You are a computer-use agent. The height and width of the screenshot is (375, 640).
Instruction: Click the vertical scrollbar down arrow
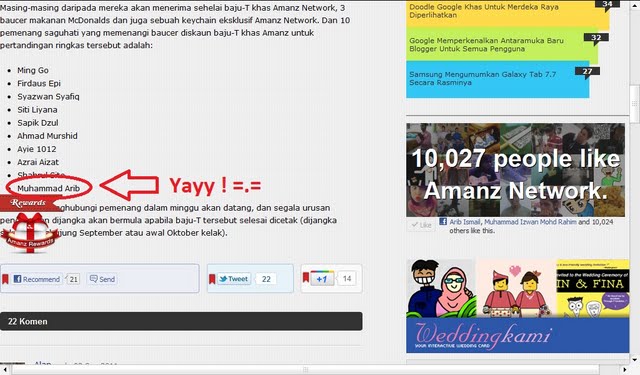[634, 360]
